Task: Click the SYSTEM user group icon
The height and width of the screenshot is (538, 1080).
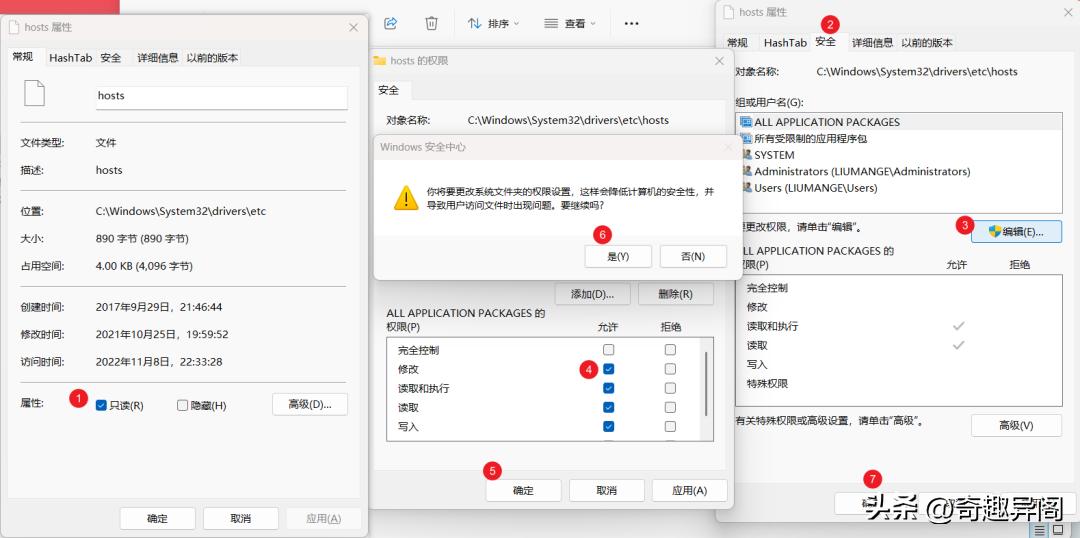Action: click(x=746, y=155)
